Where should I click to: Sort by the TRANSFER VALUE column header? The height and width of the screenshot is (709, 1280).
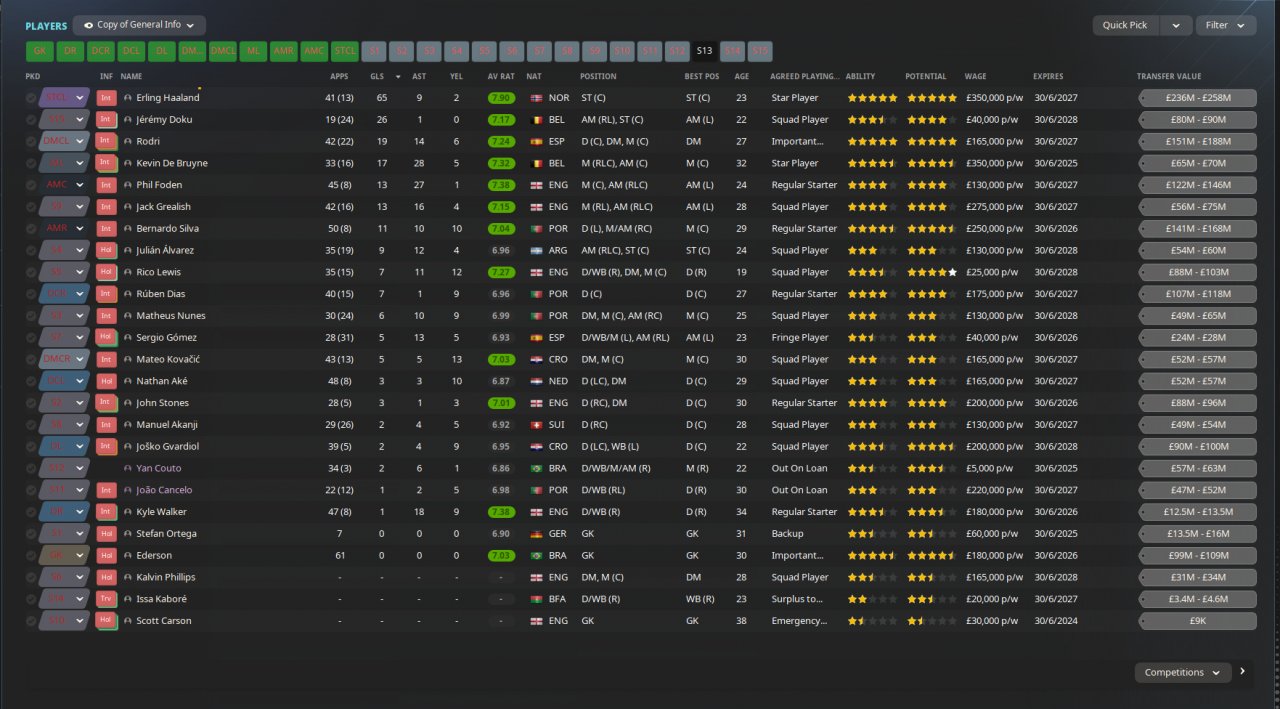click(x=1169, y=76)
